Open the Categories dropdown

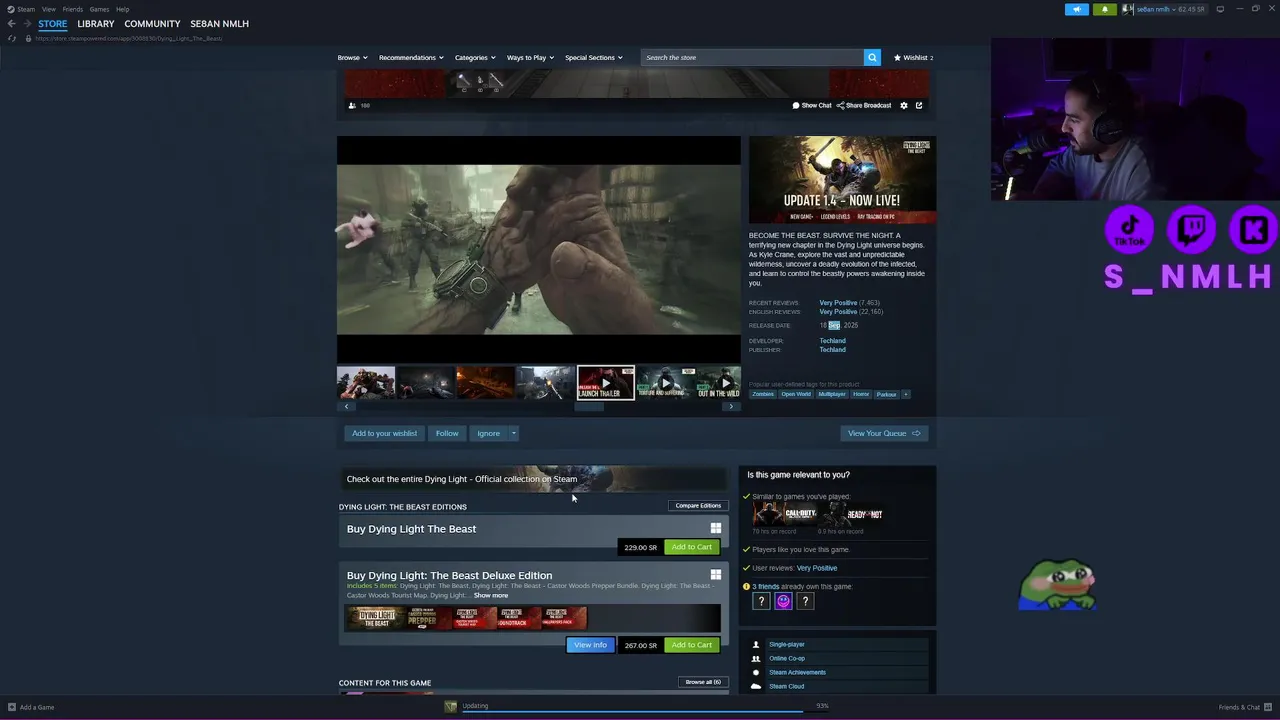474,58
